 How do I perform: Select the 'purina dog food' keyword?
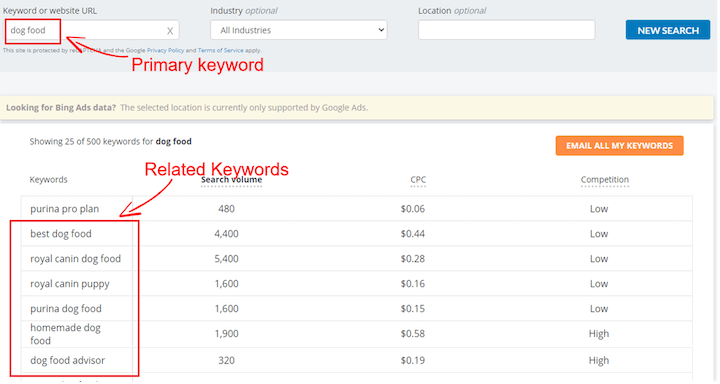coord(66,309)
